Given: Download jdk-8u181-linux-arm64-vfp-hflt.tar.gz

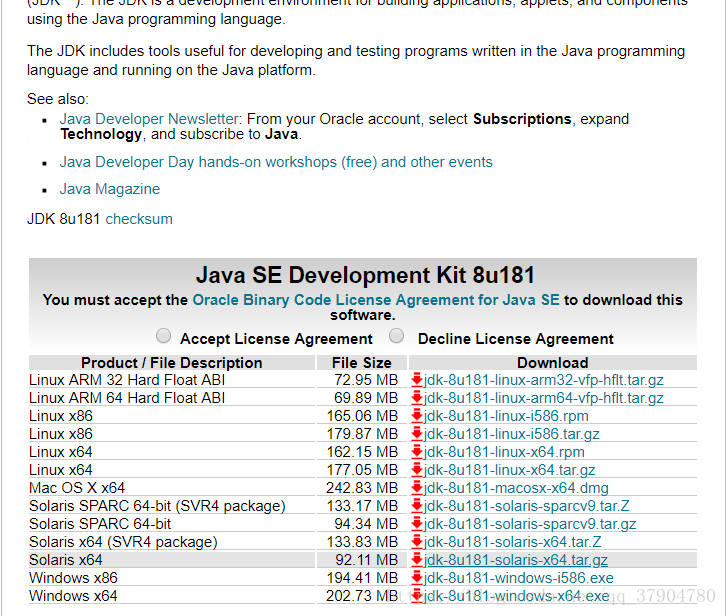Looking at the screenshot, I should tap(543, 398).
